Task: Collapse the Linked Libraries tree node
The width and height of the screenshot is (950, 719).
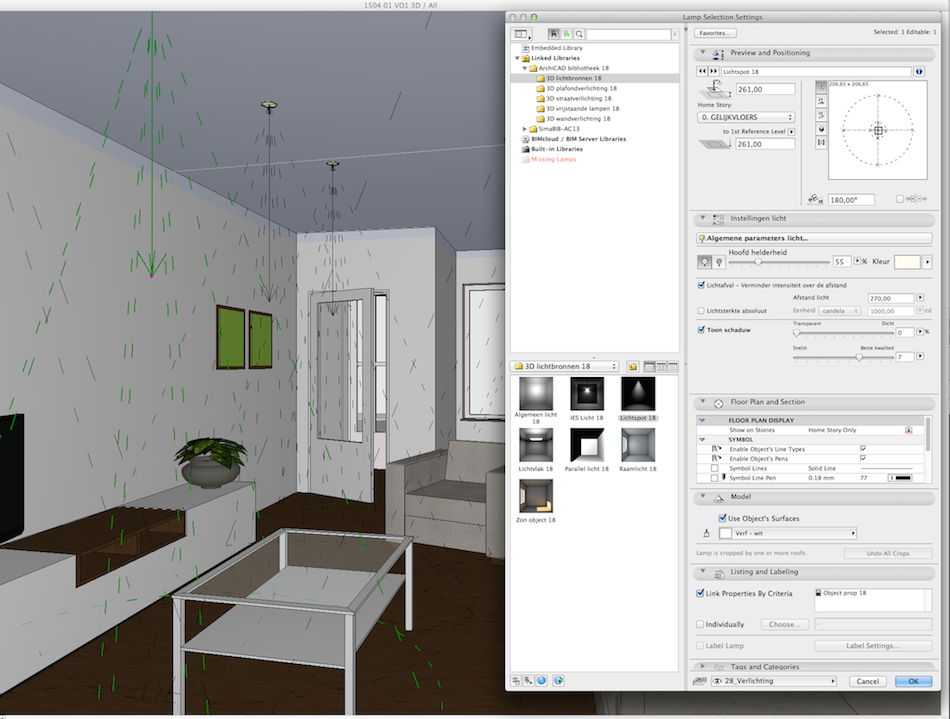Action: [517, 58]
